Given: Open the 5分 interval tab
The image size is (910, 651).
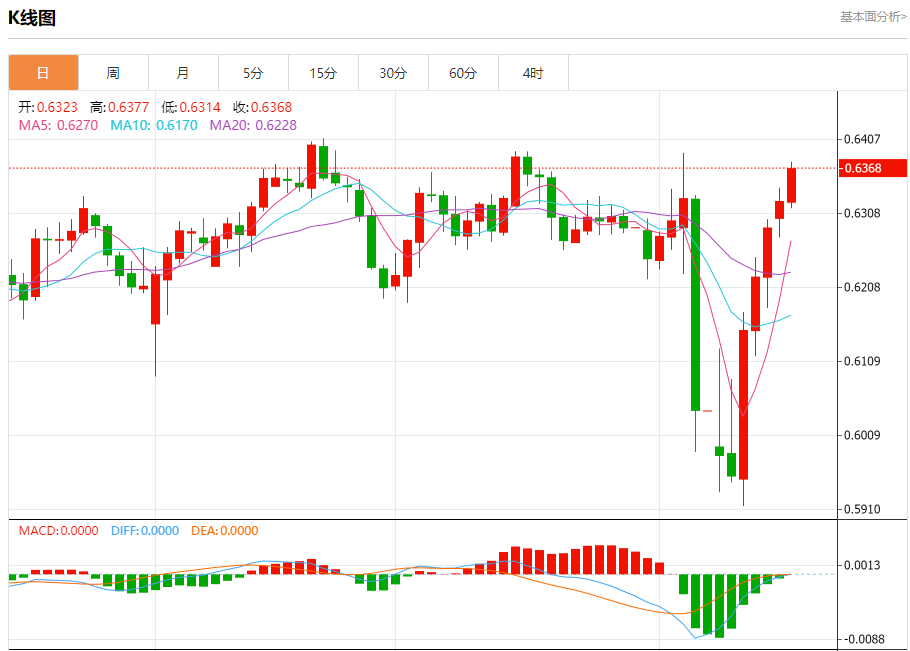Looking at the screenshot, I should tap(253, 73).
